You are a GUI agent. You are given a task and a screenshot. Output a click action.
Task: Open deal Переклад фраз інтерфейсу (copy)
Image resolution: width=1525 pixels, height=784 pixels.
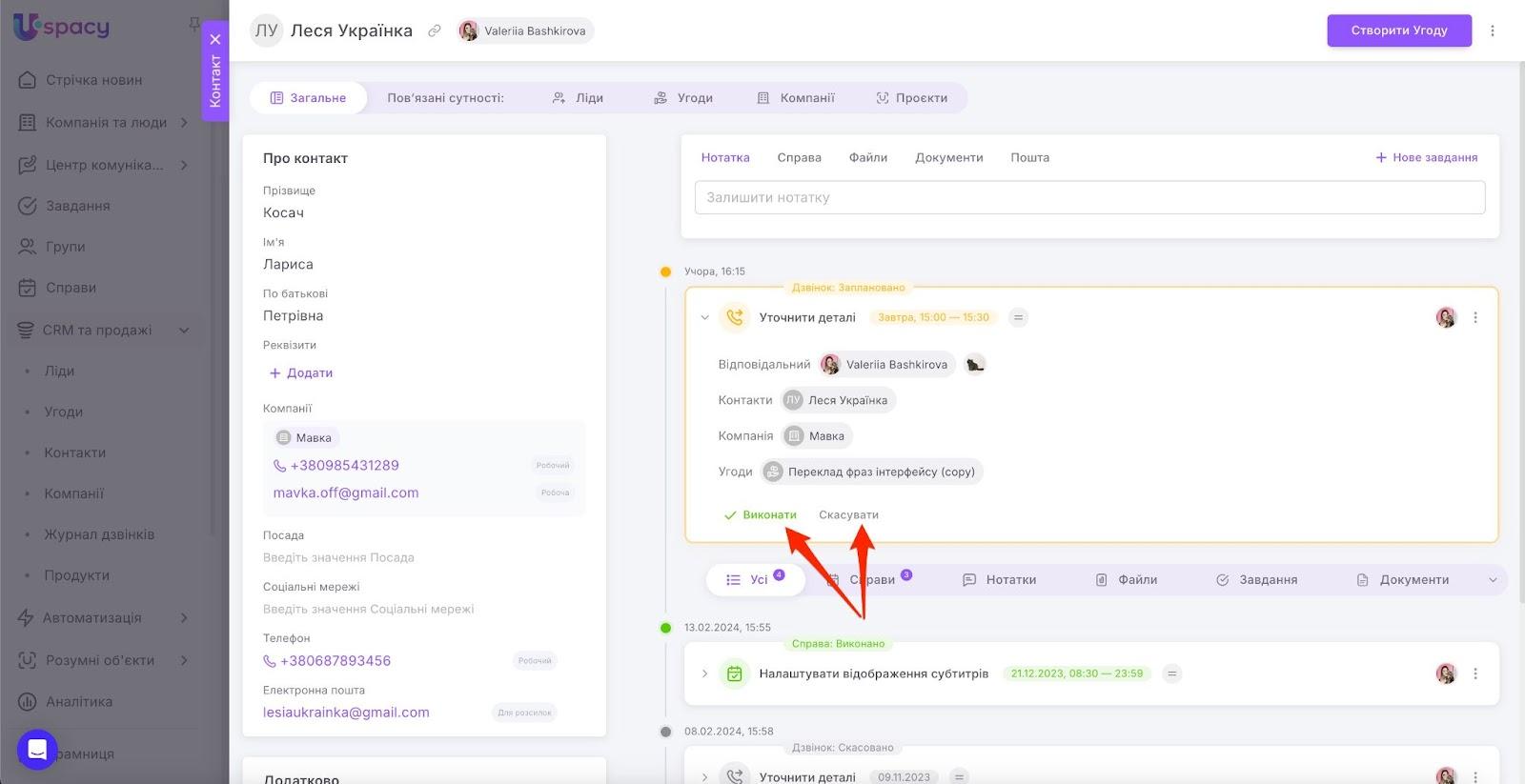point(871,472)
